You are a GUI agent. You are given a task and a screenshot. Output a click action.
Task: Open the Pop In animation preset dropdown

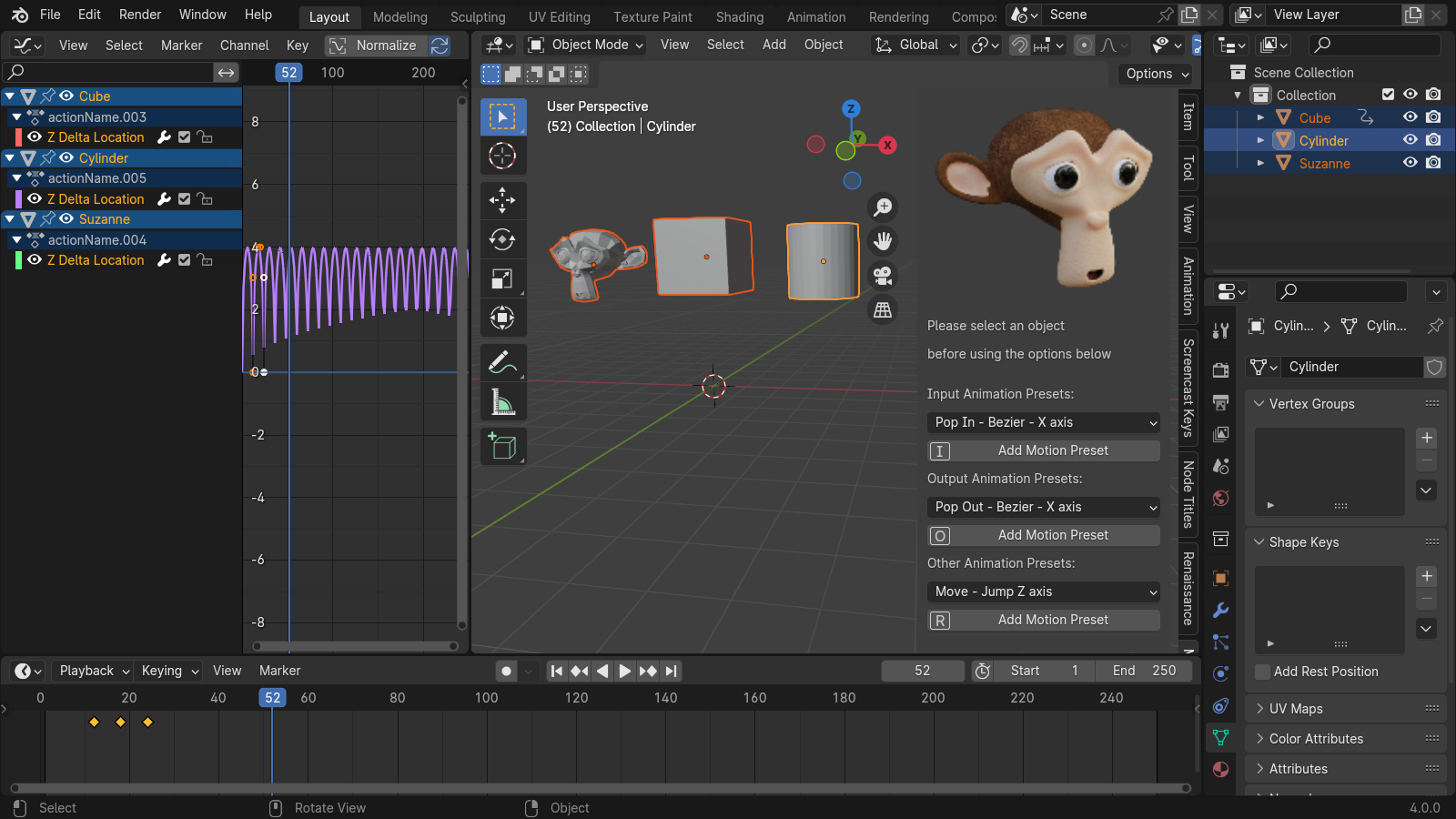[1043, 422]
